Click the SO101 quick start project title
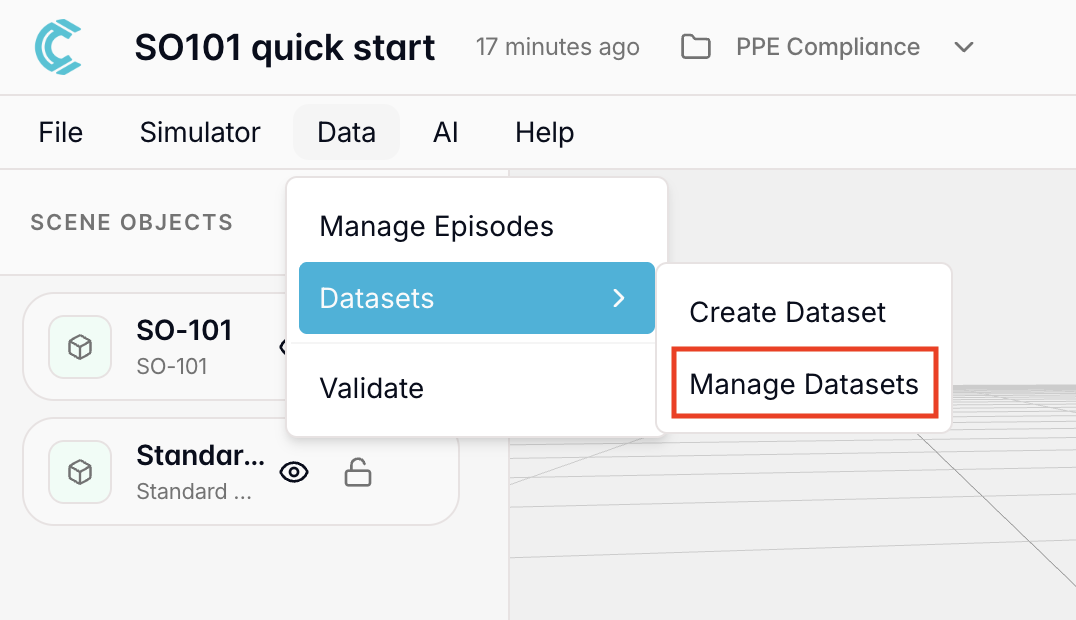 point(285,47)
